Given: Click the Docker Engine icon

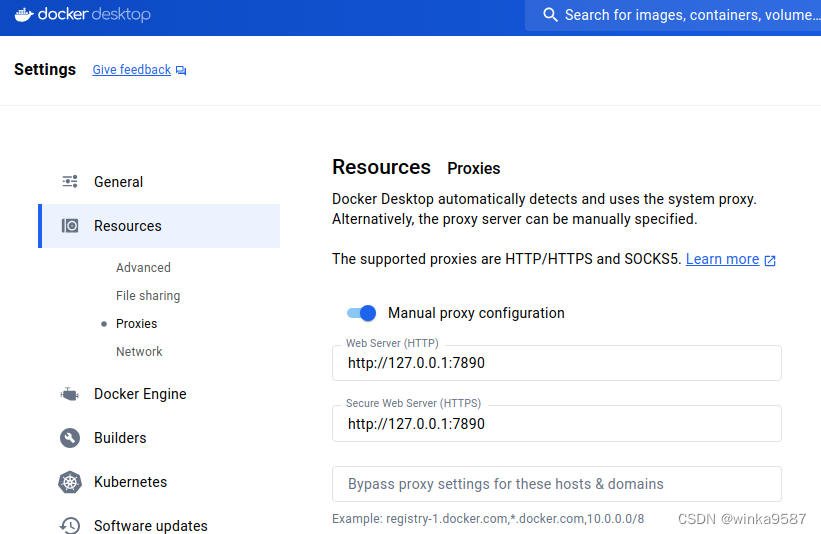Looking at the screenshot, I should click(x=70, y=394).
